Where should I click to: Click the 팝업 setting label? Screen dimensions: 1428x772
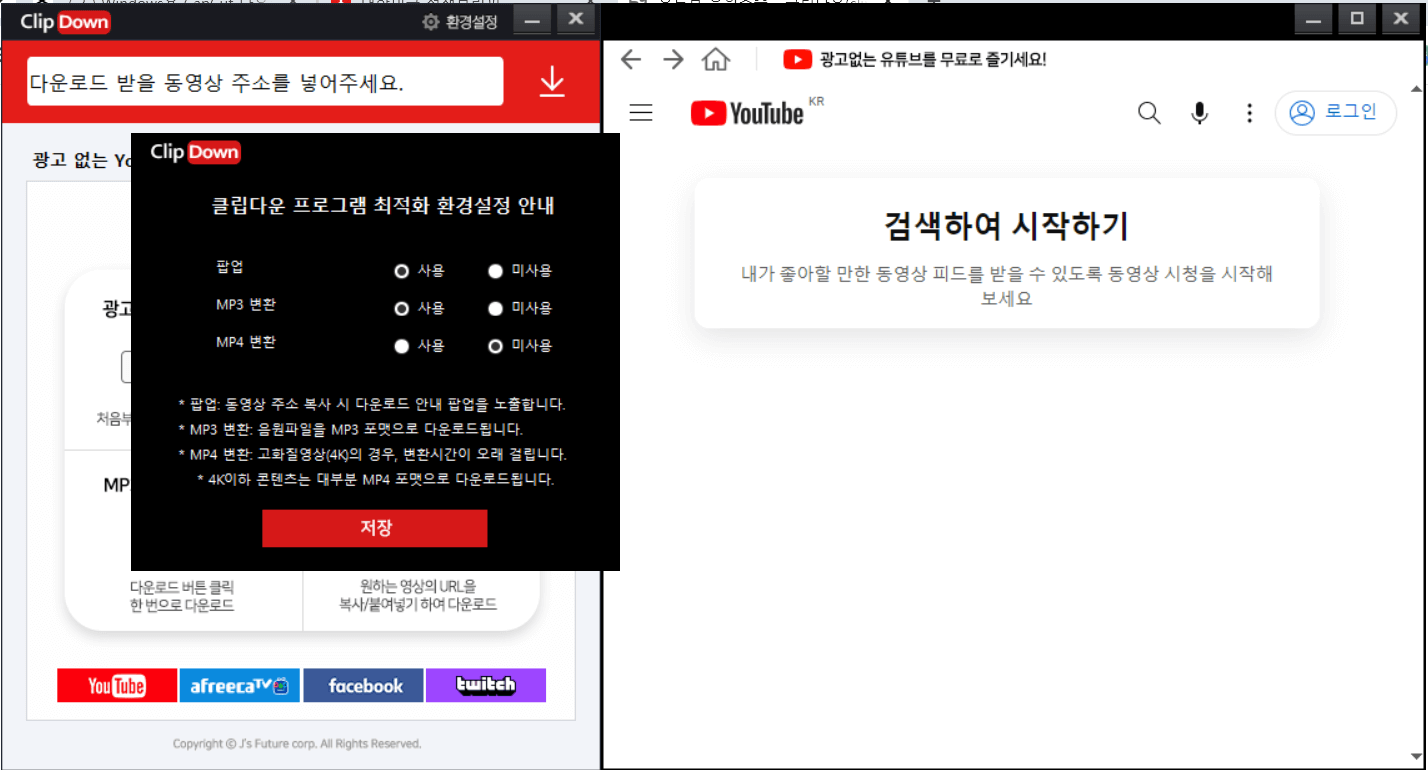coord(230,268)
